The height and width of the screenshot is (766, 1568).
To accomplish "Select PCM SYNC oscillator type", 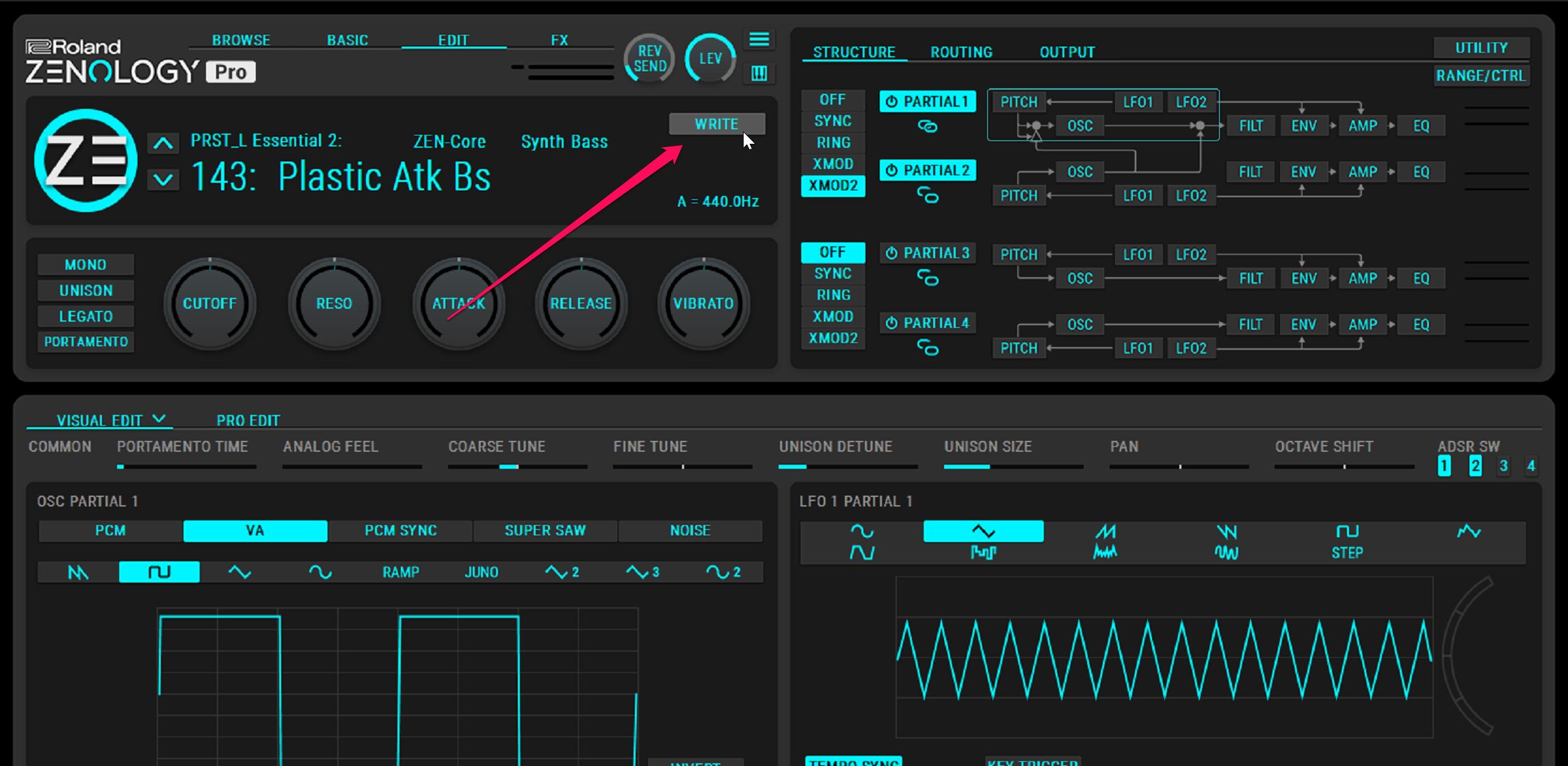I will click(x=400, y=531).
